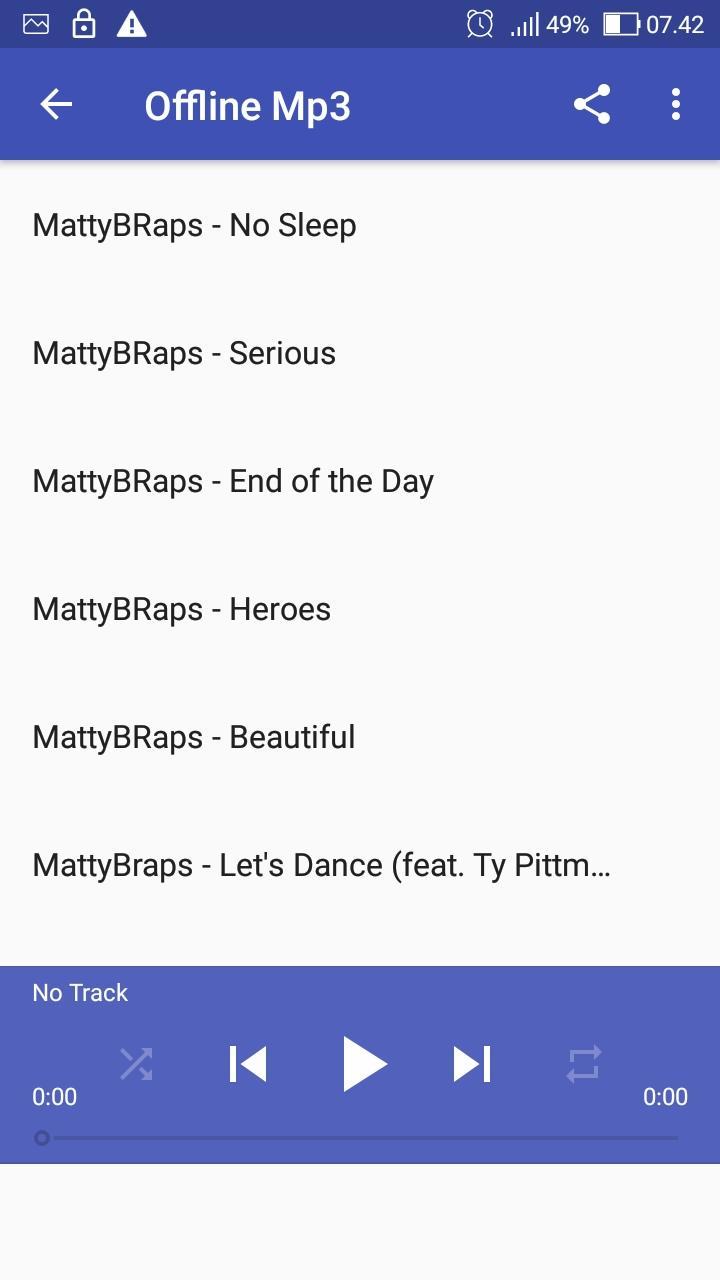Start playback with the play button
The image size is (720, 1280).
pyautogui.click(x=363, y=1063)
